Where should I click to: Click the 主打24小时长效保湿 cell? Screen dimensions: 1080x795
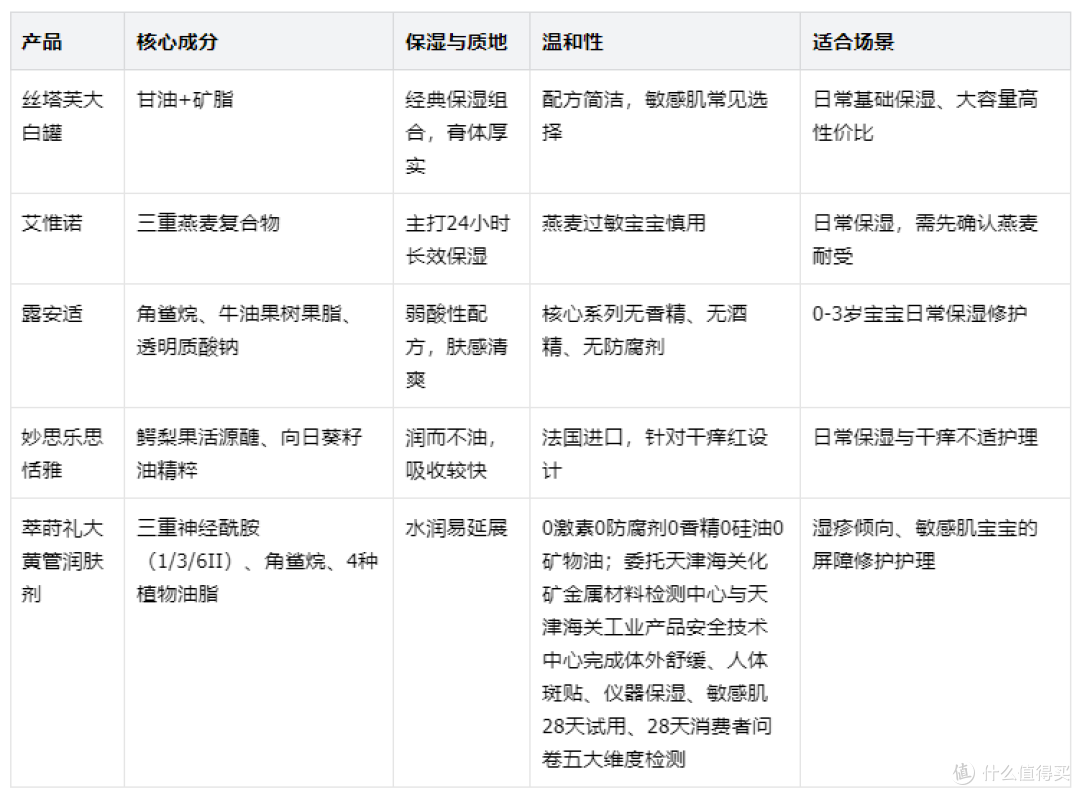pos(461,238)
